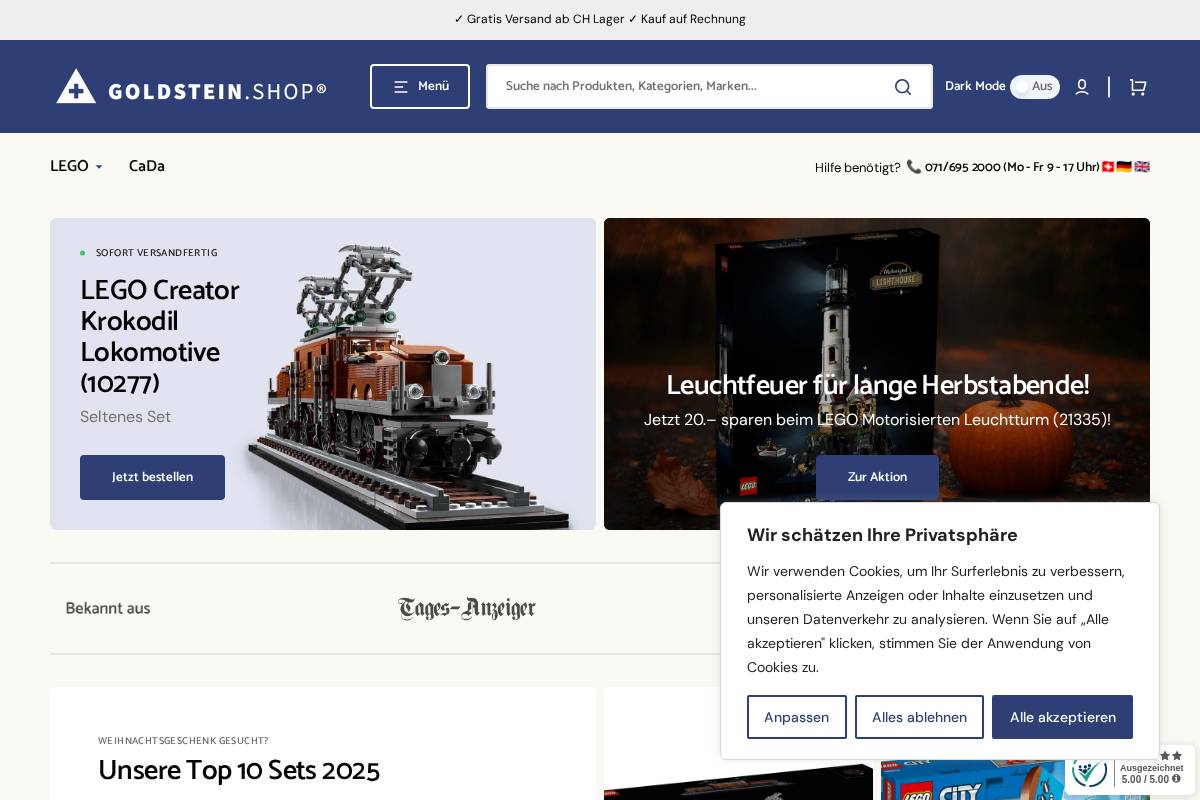Screen dimensions: 1200x800
Task: Enable Dark Mode with the Aus toggle
Action: coord(1035,86)
